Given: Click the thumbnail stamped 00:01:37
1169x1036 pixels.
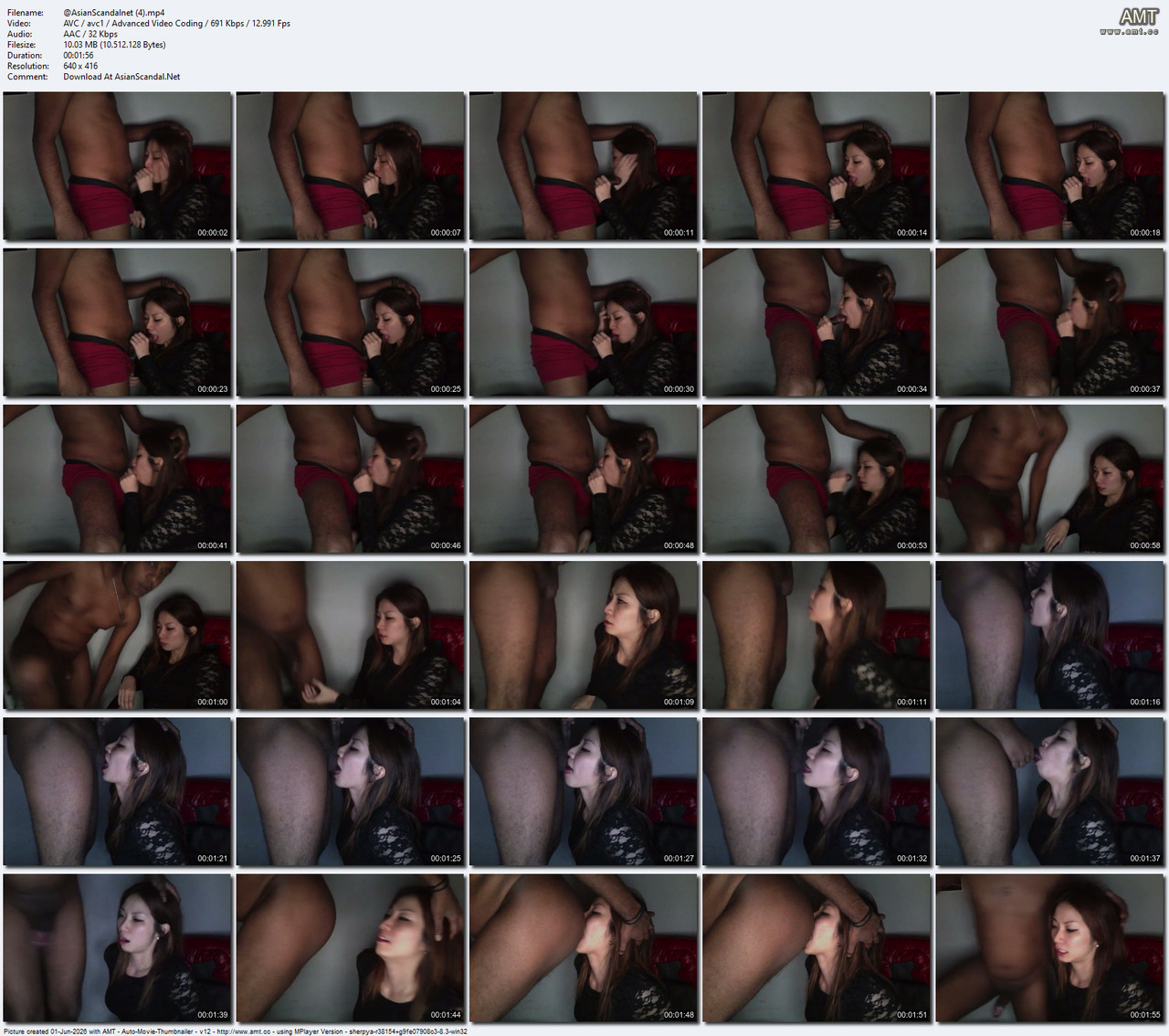Looking at the screenshot, I should (x=1050, y=791).
